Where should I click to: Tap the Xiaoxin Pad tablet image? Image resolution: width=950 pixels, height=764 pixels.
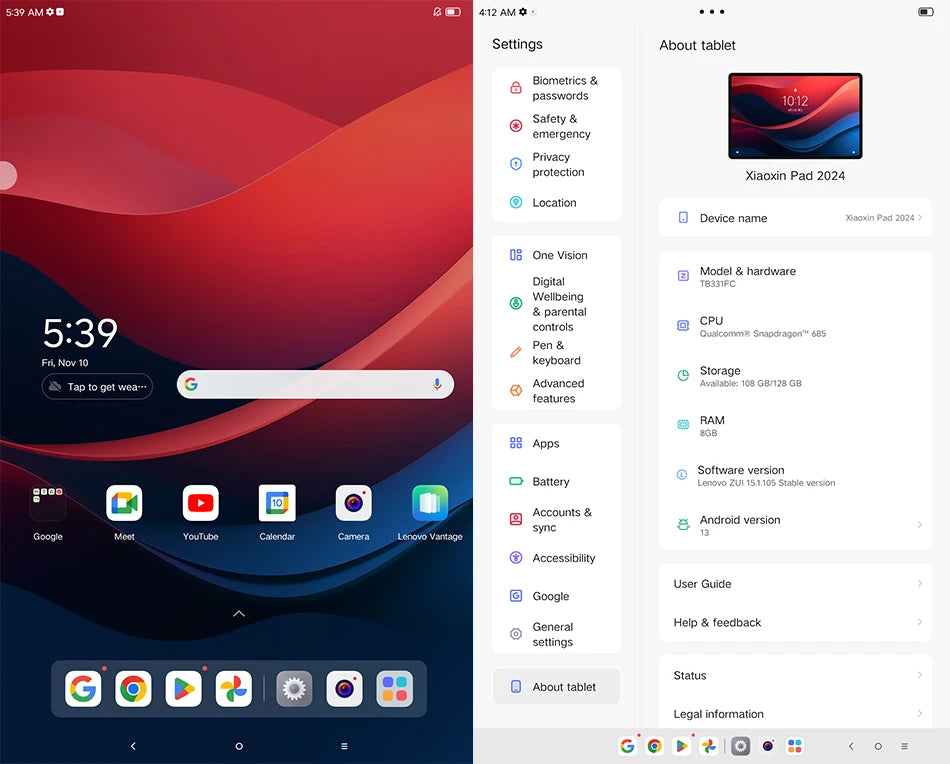coord(795,116)
